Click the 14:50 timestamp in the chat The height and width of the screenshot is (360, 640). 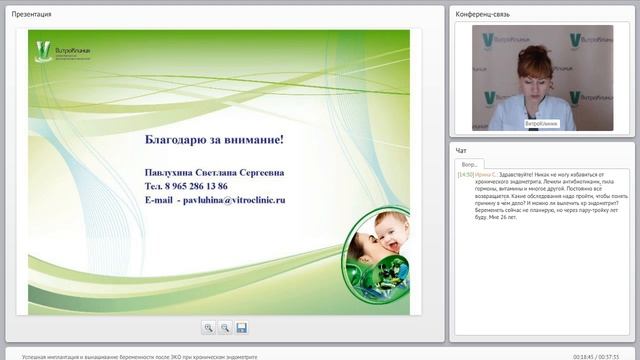point(466,175)
